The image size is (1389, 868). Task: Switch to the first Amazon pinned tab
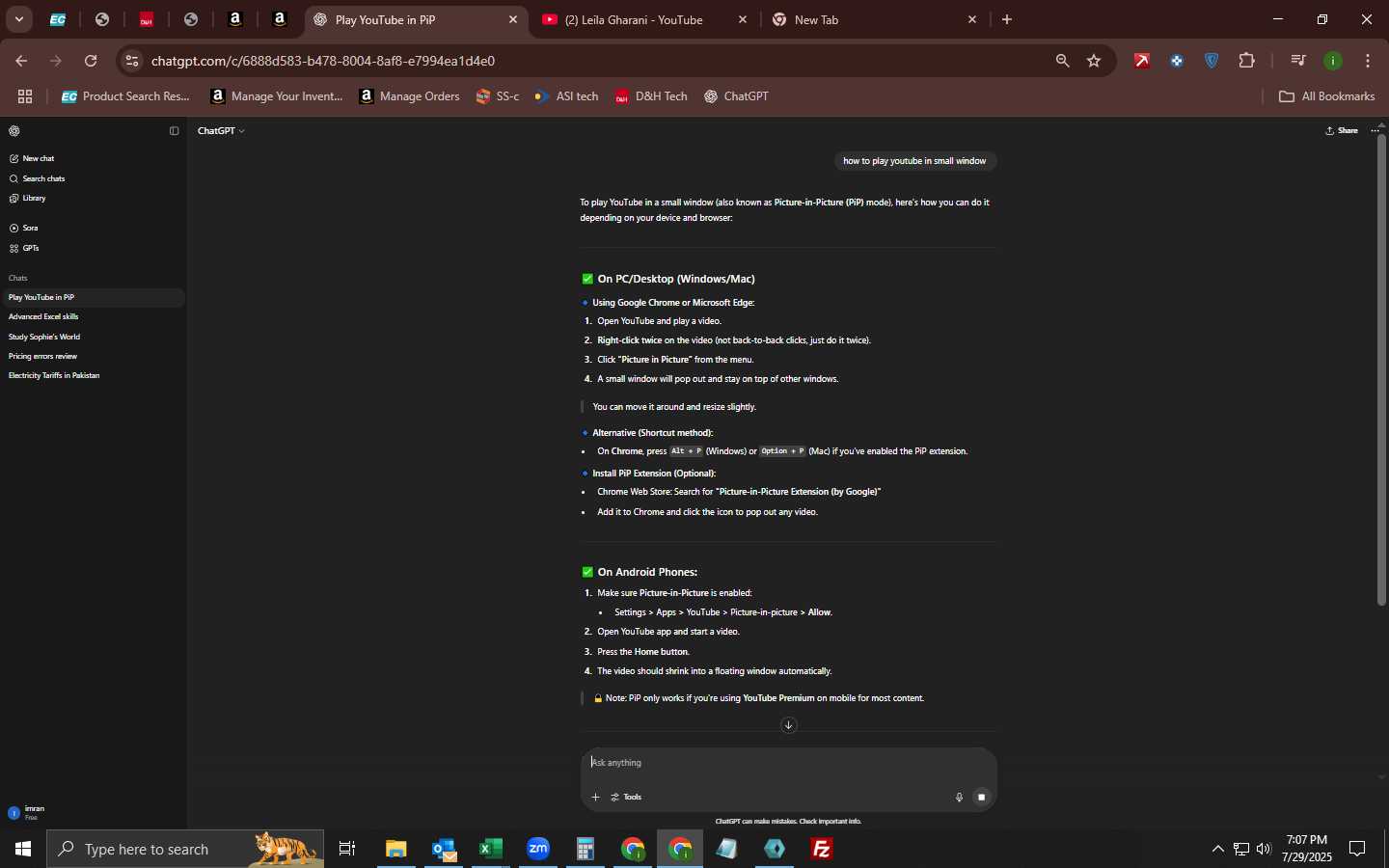tap(235, 19)
